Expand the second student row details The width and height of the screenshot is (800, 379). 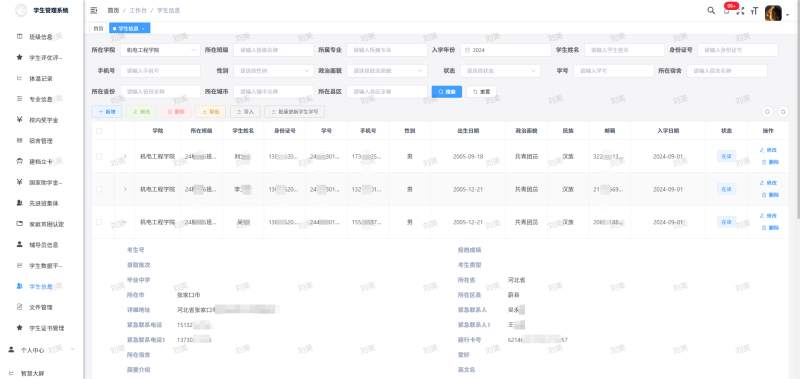(x=125, y=189)
